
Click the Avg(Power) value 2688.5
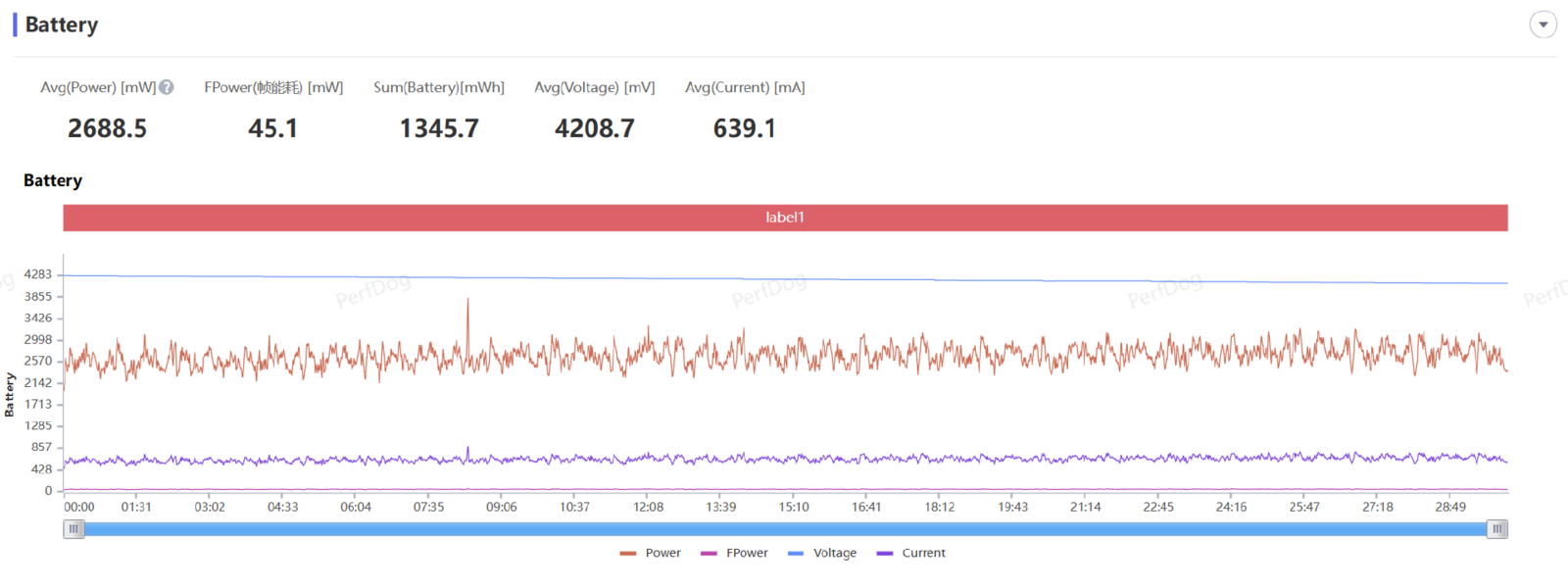tap(107, 128)
